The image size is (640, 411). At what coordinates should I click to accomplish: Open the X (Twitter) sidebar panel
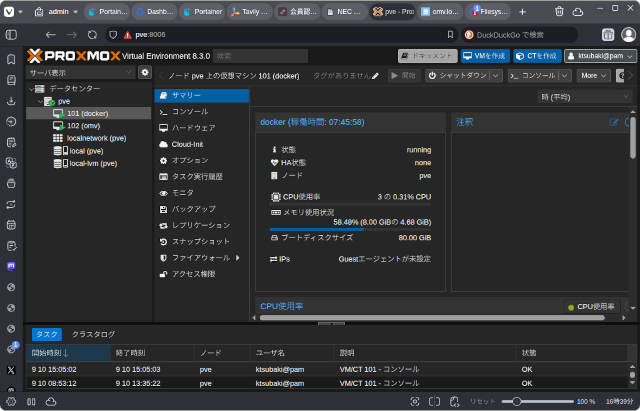coord(11,370)
